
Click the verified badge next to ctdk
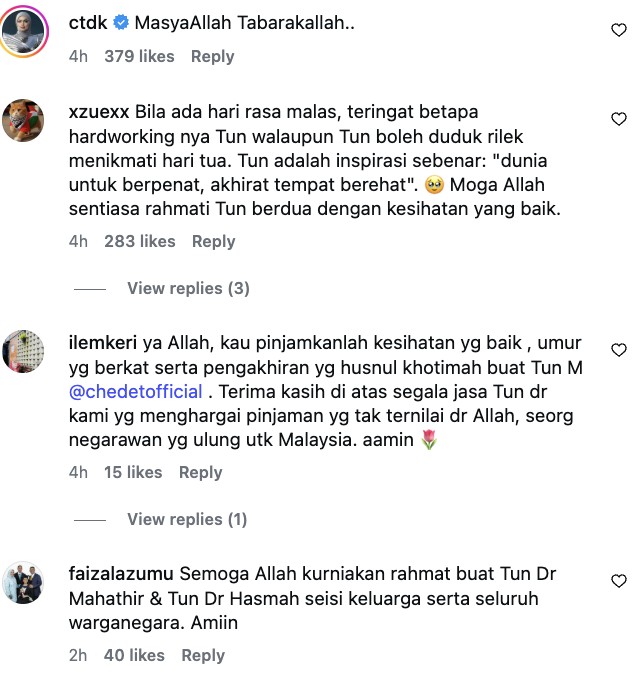121,23
